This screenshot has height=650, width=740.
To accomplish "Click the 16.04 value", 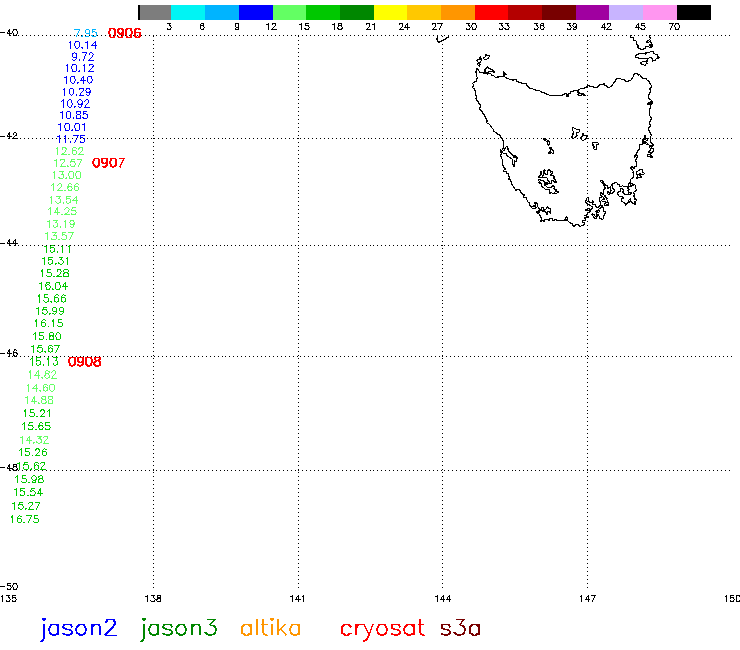I will pos(53,286).
